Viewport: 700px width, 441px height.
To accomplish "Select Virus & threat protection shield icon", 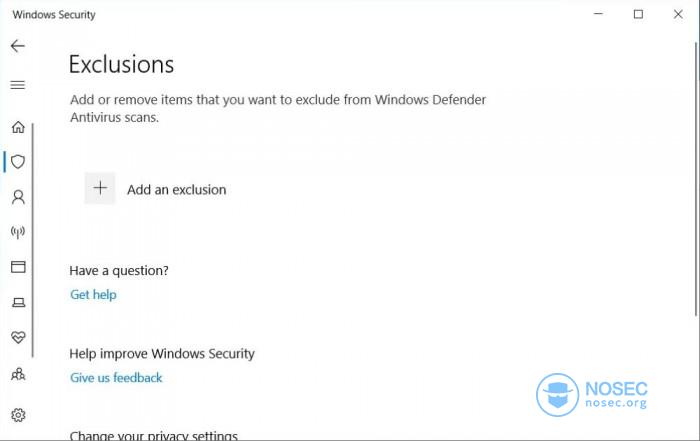I will click(x=18, y=162).
